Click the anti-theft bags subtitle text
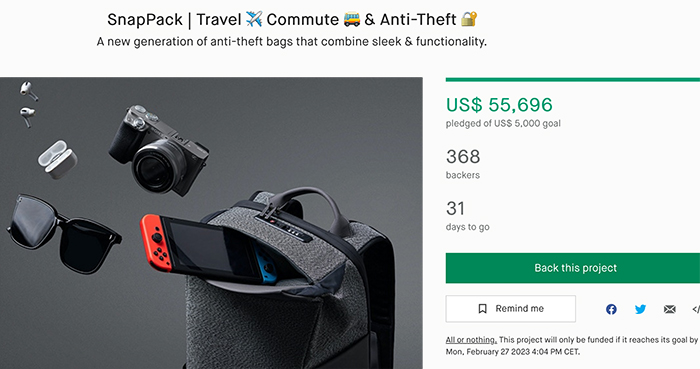Image resolution: width=700 pixels, height=369 pixels. 292,41
